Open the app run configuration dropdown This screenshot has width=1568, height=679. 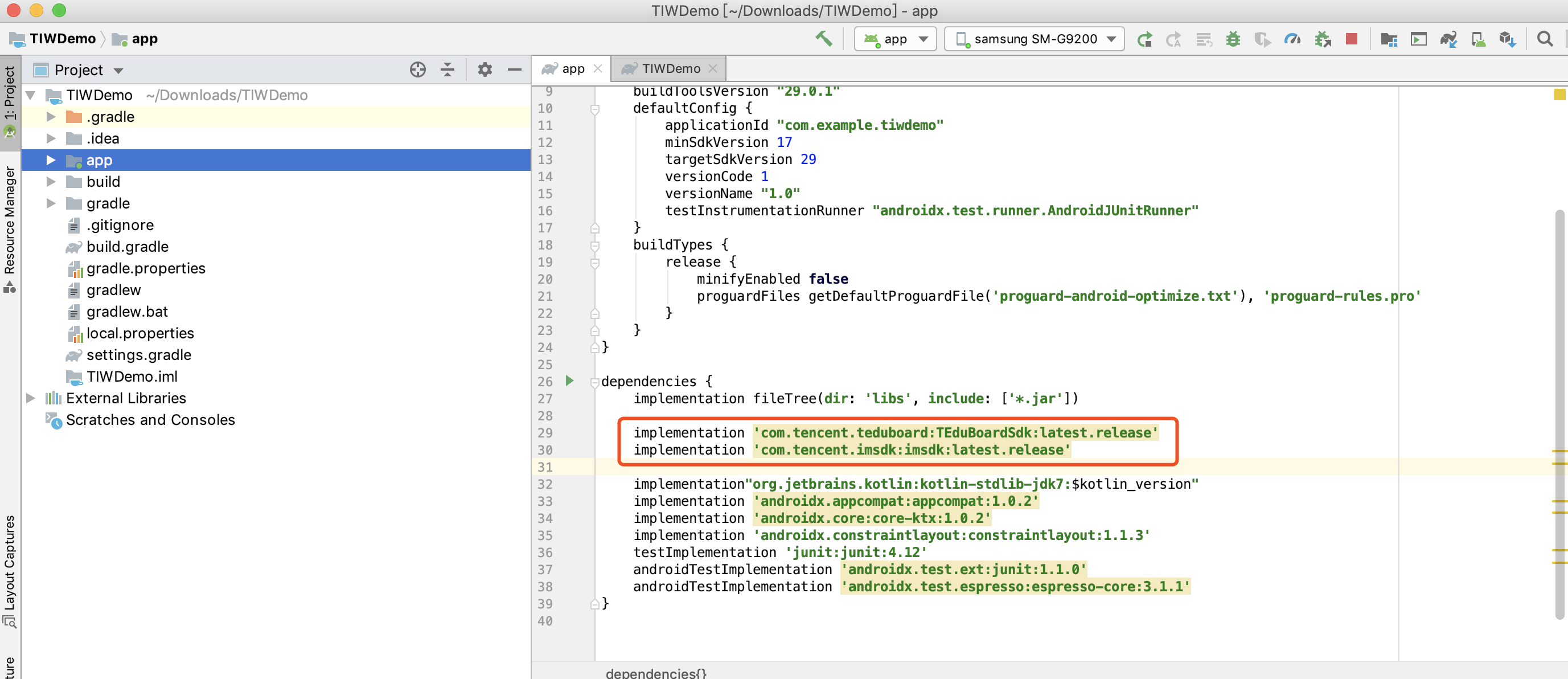click(895, 39)
